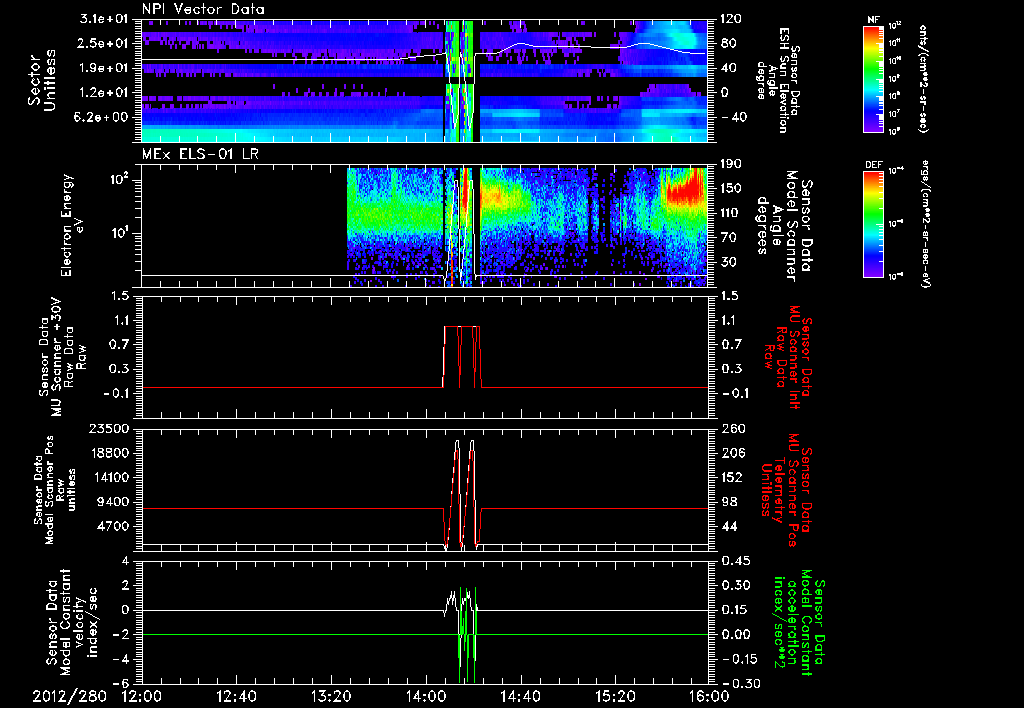Click the 'Sector Unitless' axis title
This screenshot has height=708, width=1024.
point(42,80)
